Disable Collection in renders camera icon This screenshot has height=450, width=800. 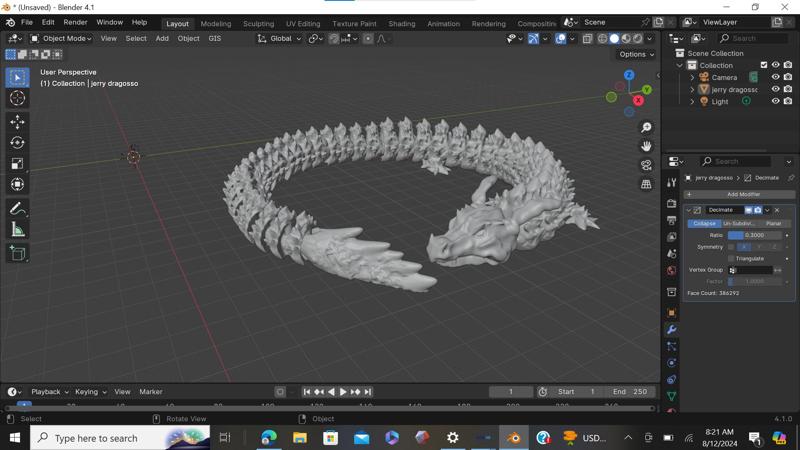coord(788,65)
